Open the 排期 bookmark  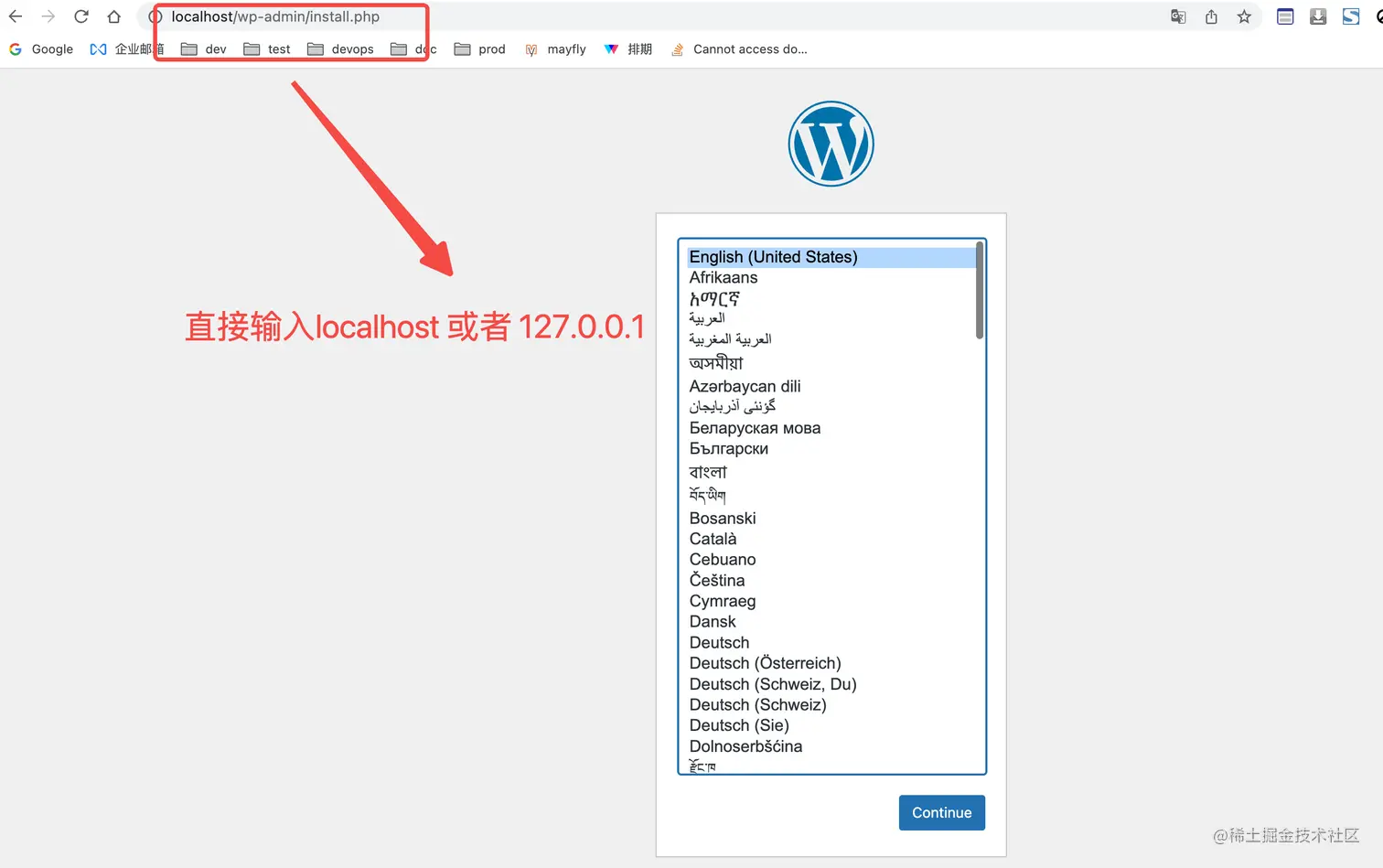pyautogui.click(x=628, y=49)
